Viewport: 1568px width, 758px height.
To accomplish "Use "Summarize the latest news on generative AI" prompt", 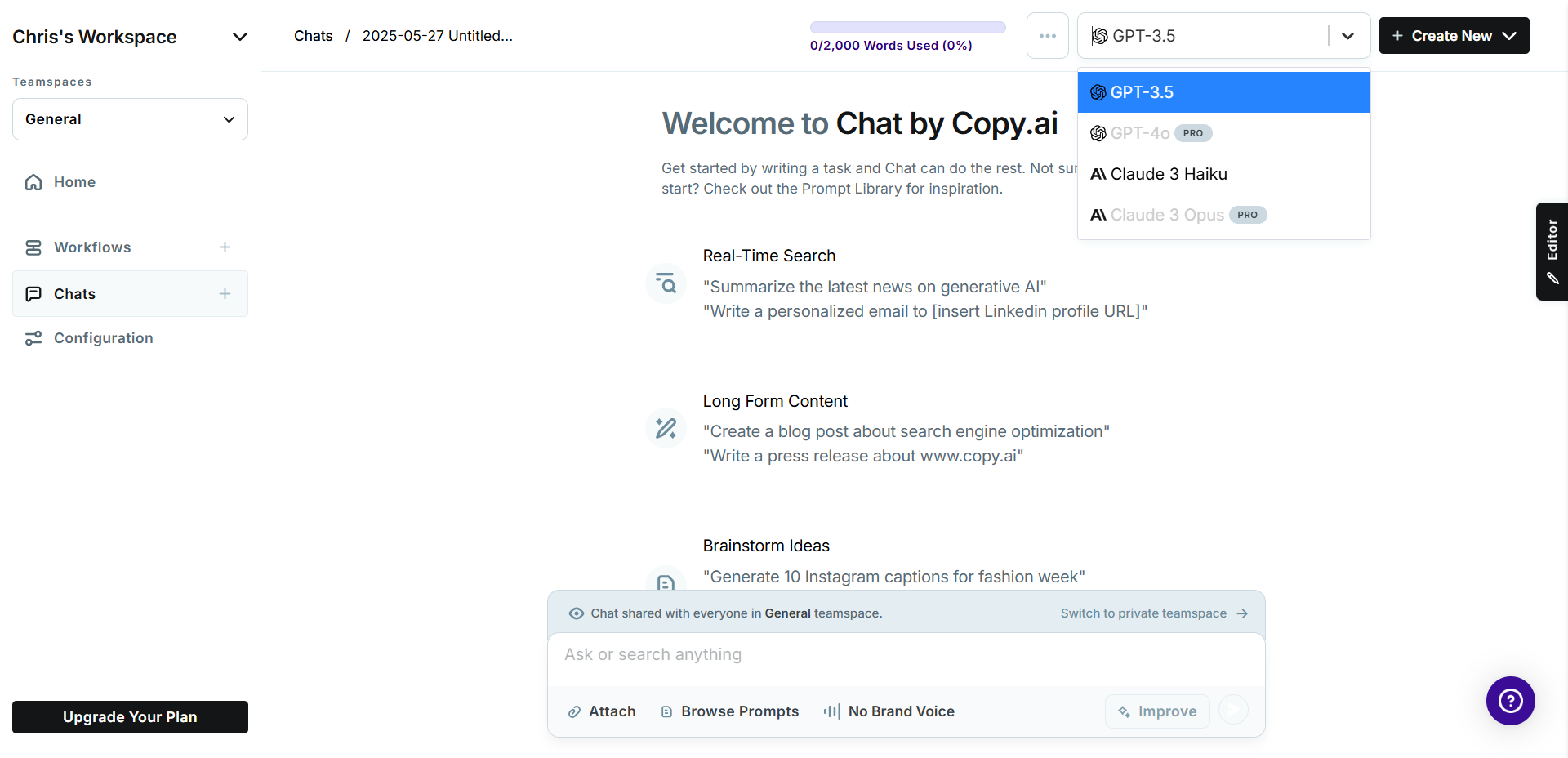I will [875, 287].
